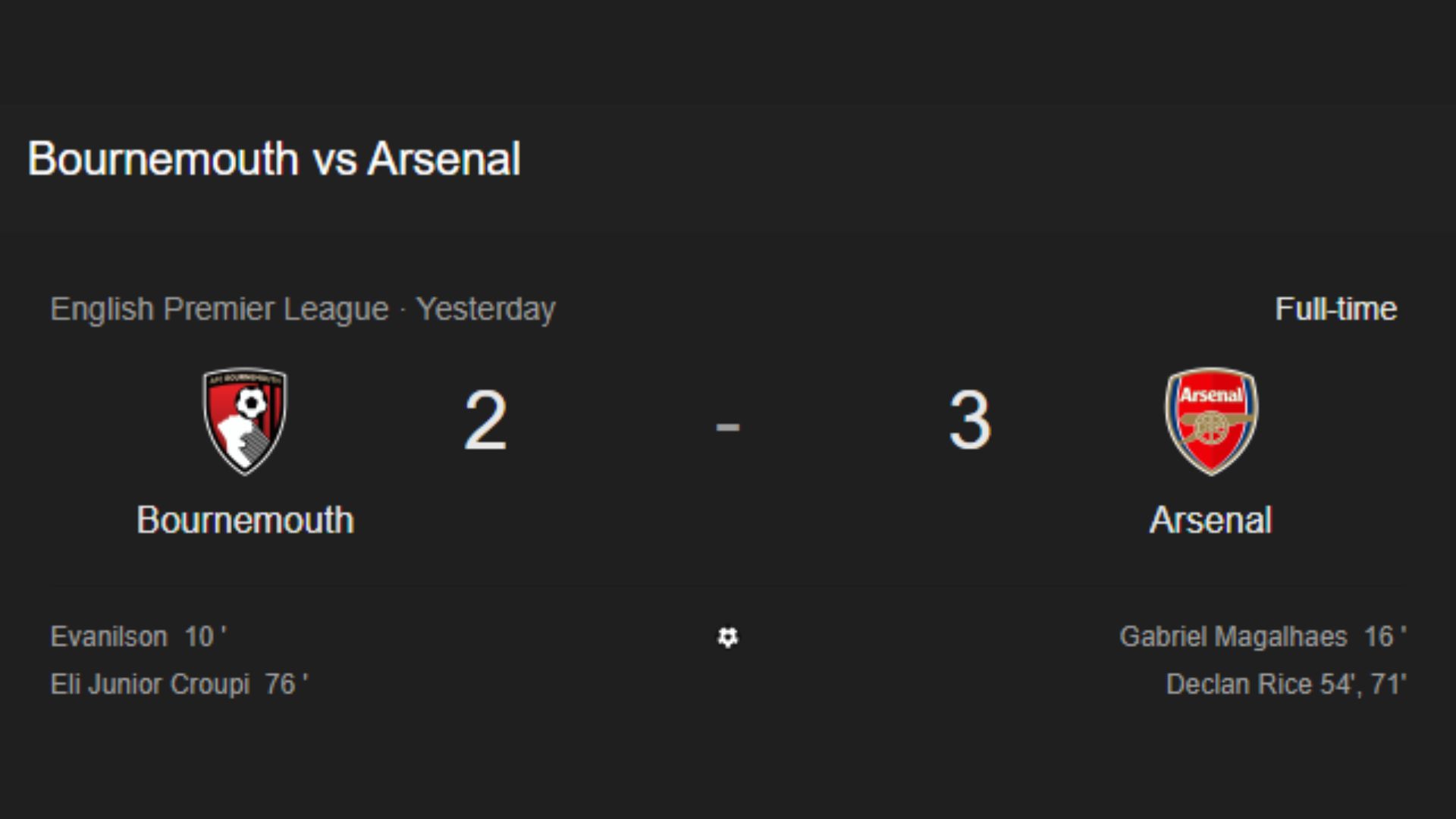This screenshot has height=819, width=1456.
Task: Click the dash between the scores
Action: click(728, 428)
